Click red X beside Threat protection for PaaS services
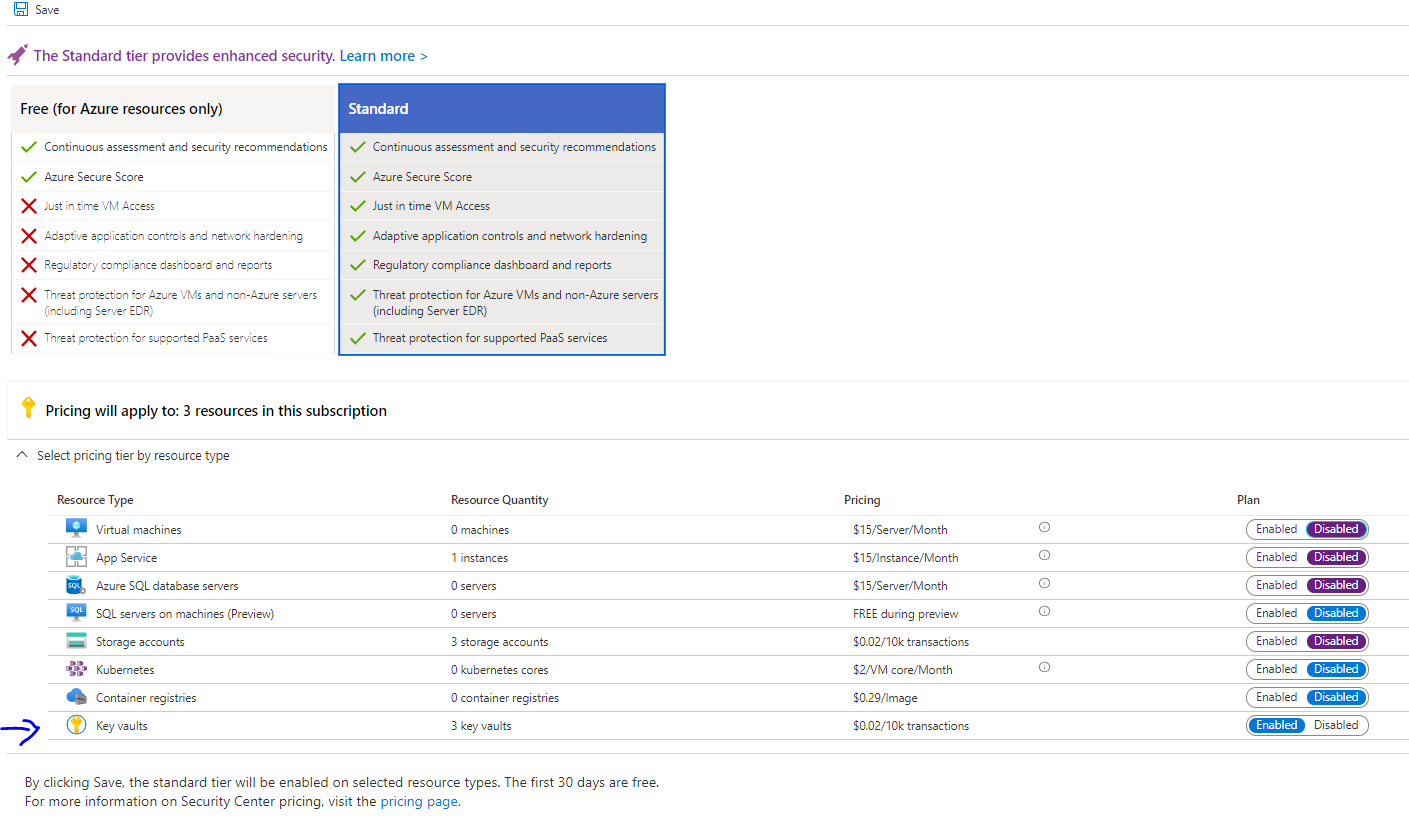1409x826 pixels. coord(29,339)
